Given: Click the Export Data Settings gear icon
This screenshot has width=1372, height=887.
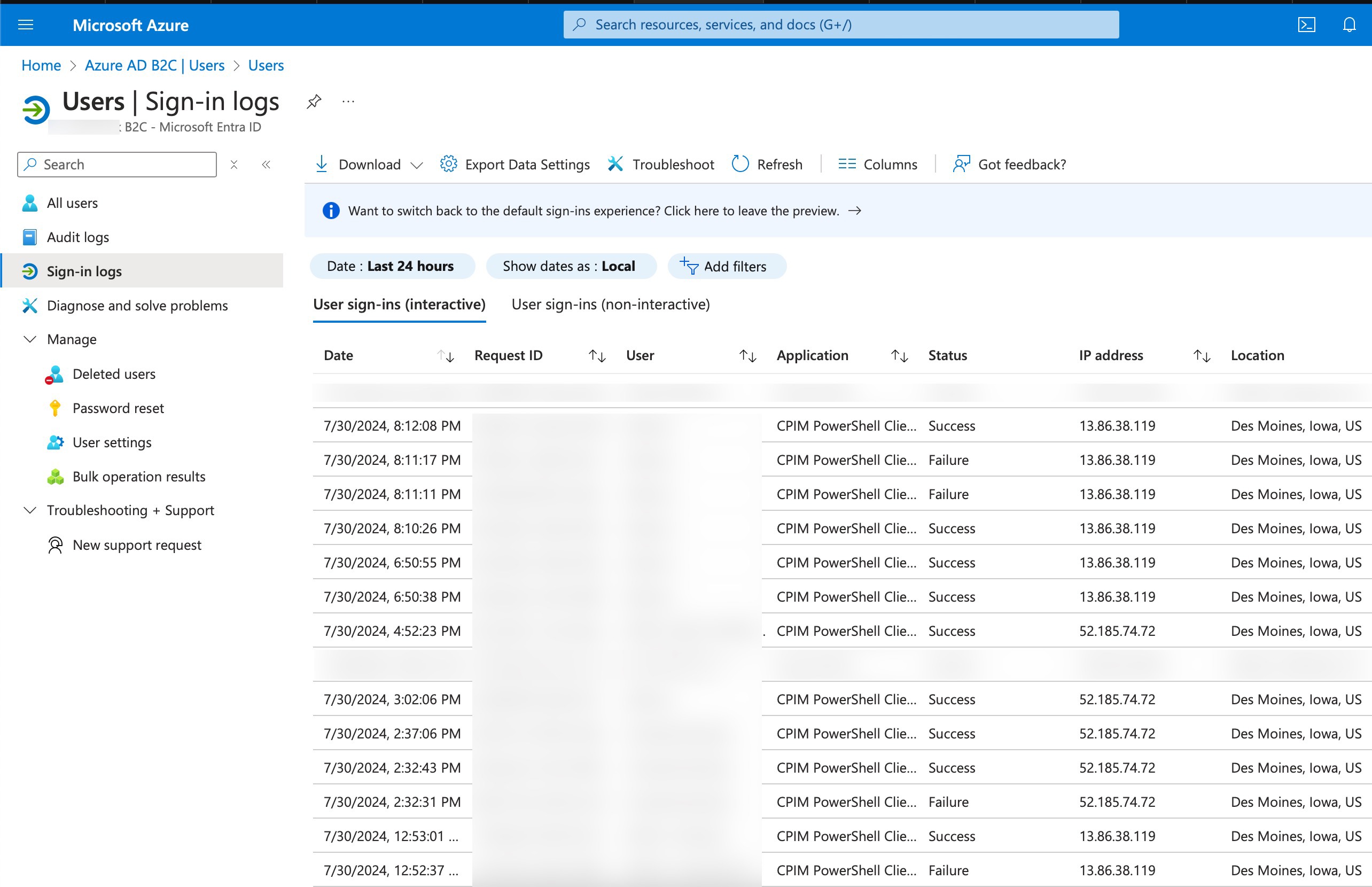Looking at the screenshot, I should pyautogui.click(x=448, y=164).
